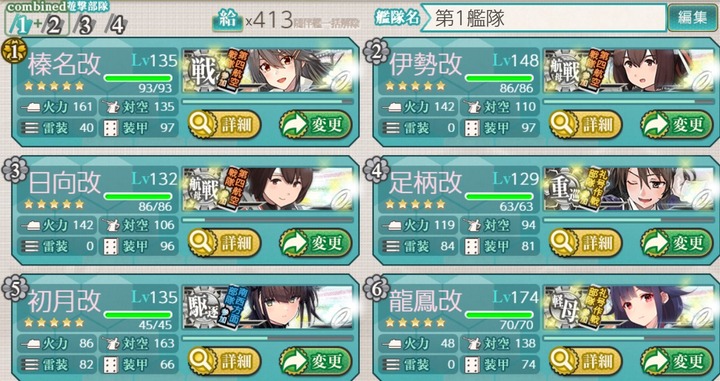Edit fleet name with 編集 button
720x381 pixels.
tap(693, 18)
